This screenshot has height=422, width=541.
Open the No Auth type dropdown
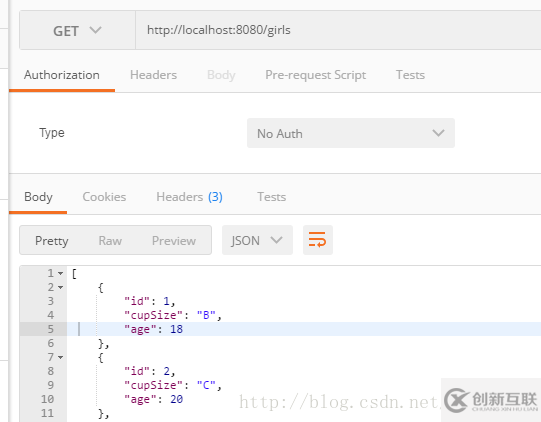point(351,133)
